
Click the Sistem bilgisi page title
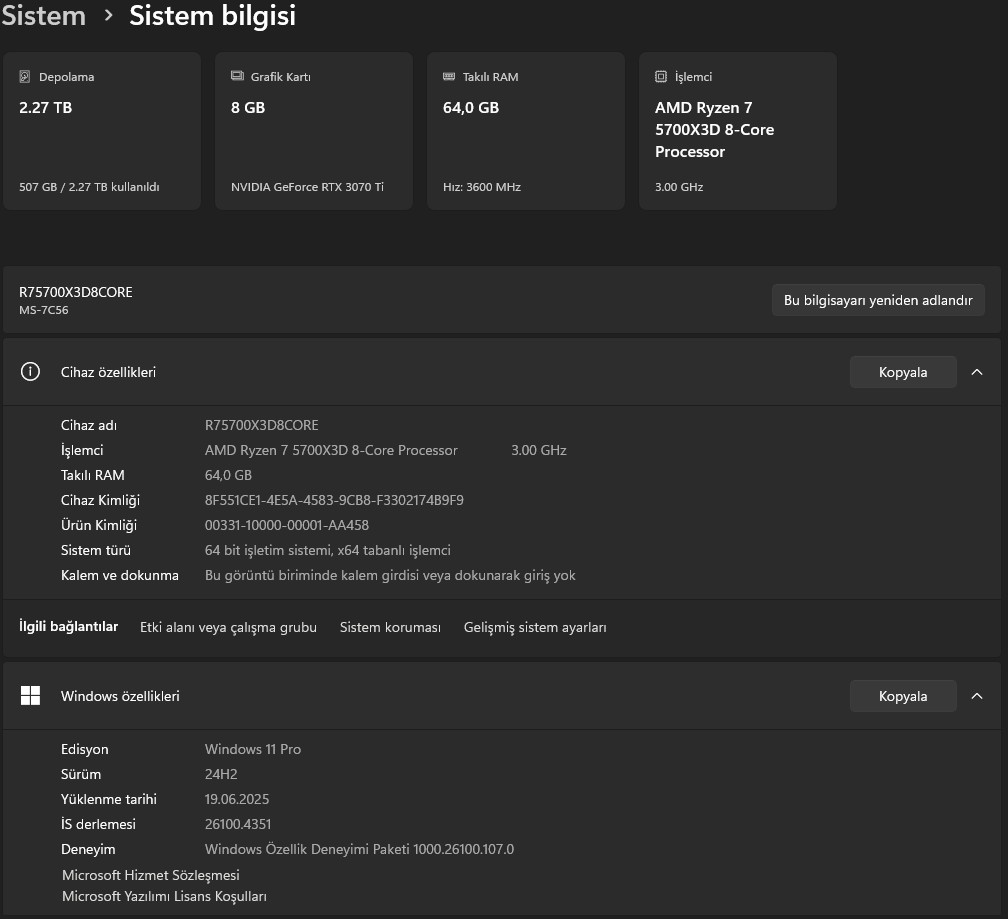212,15
